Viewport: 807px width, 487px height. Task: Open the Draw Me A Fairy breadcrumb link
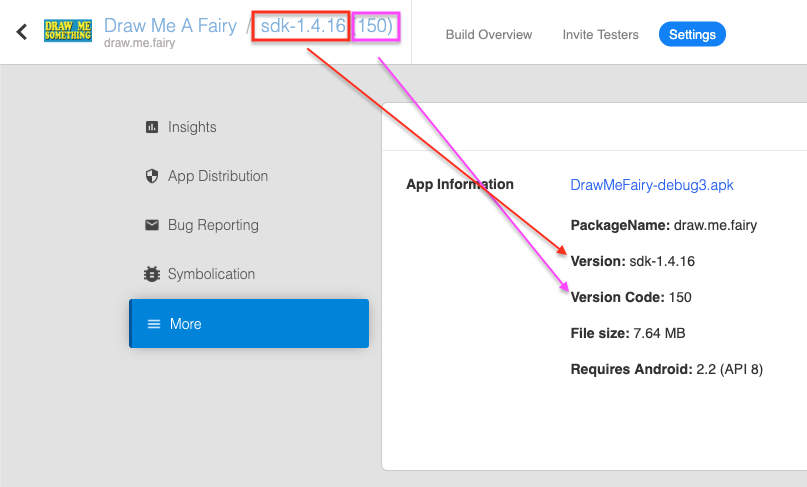[x=170, y=26]
